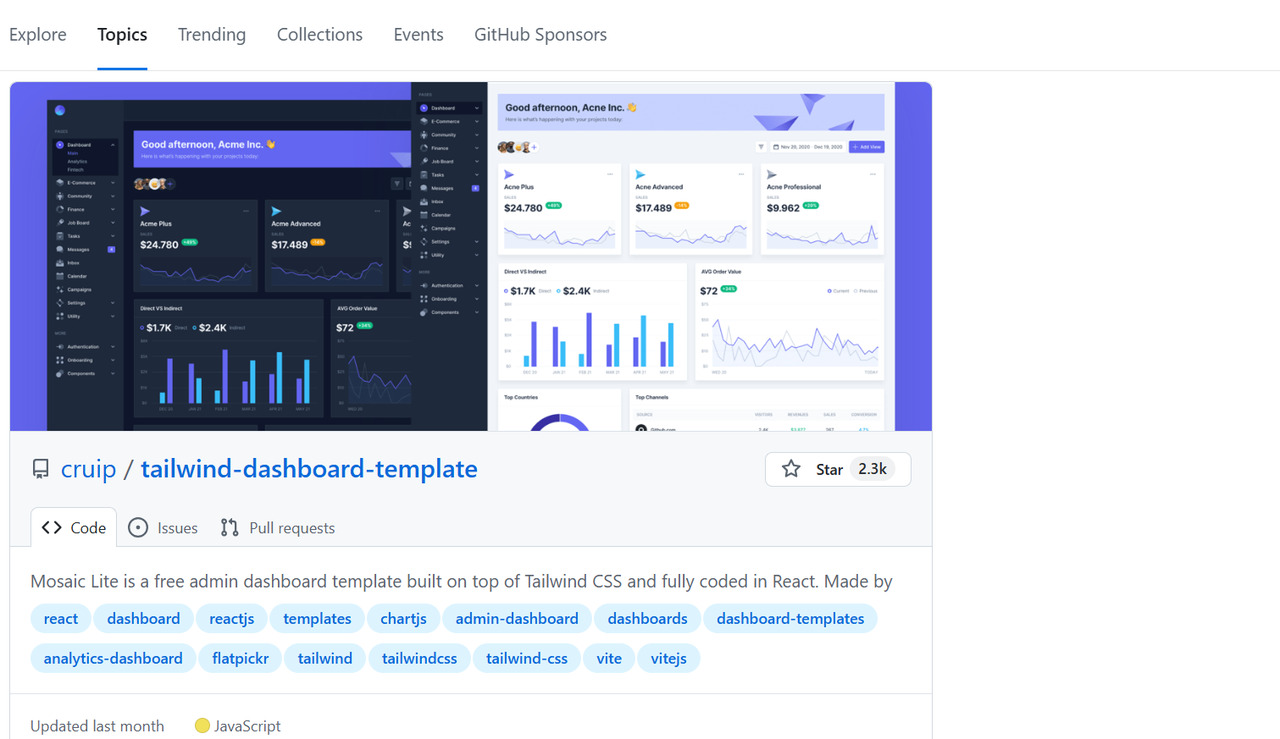This screenshot has width=1280, height=739.
Task: Click the pull request branch icon
Action: point(230,528)
